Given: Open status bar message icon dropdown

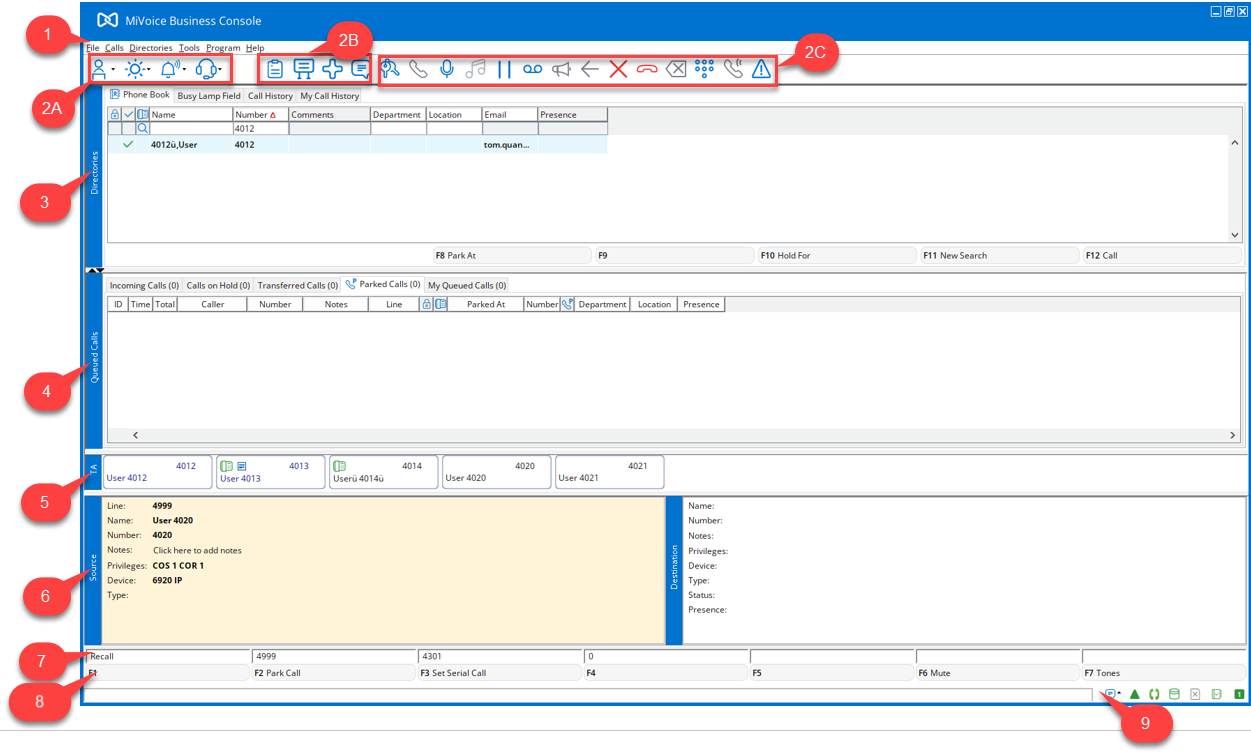Looking at the screenshot, I should coord(1119,694).
